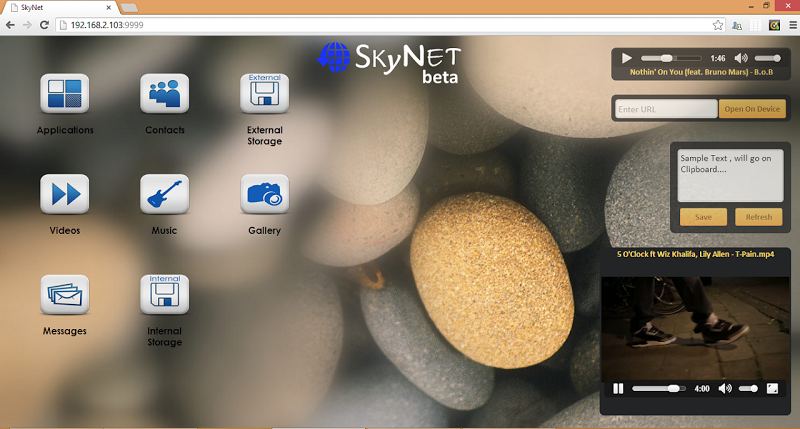Click the Gallery label text
The width and height of the screenshot is (800, 429).
(264, 231)
